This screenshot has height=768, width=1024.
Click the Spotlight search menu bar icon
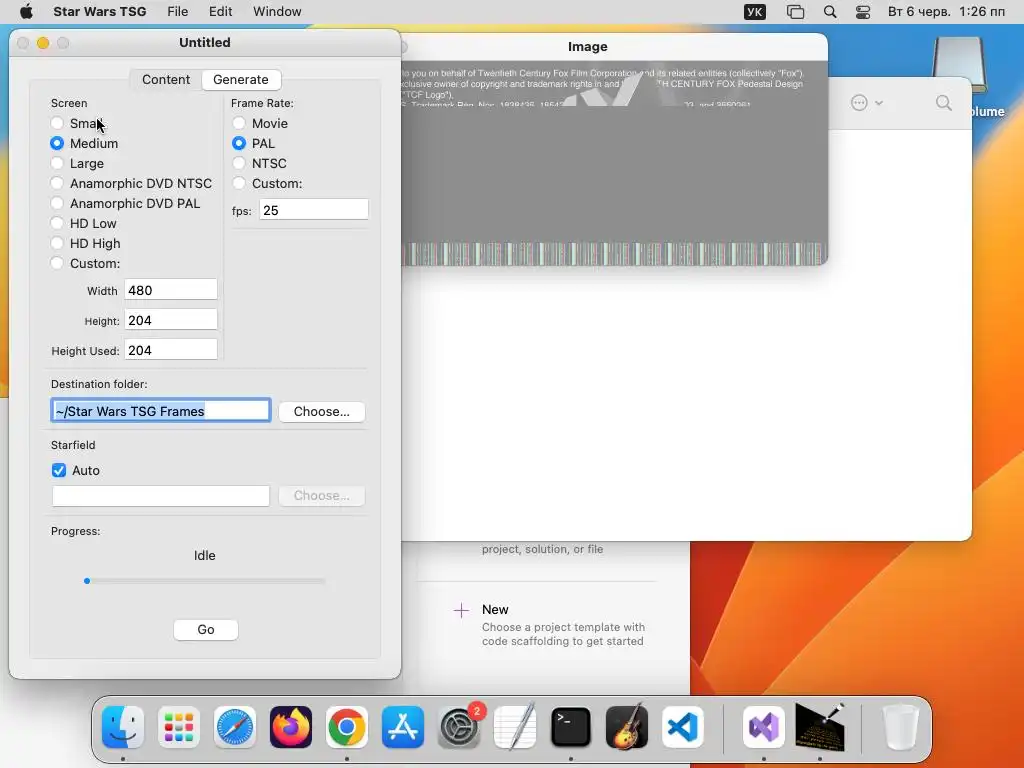(x=830, y=12)
